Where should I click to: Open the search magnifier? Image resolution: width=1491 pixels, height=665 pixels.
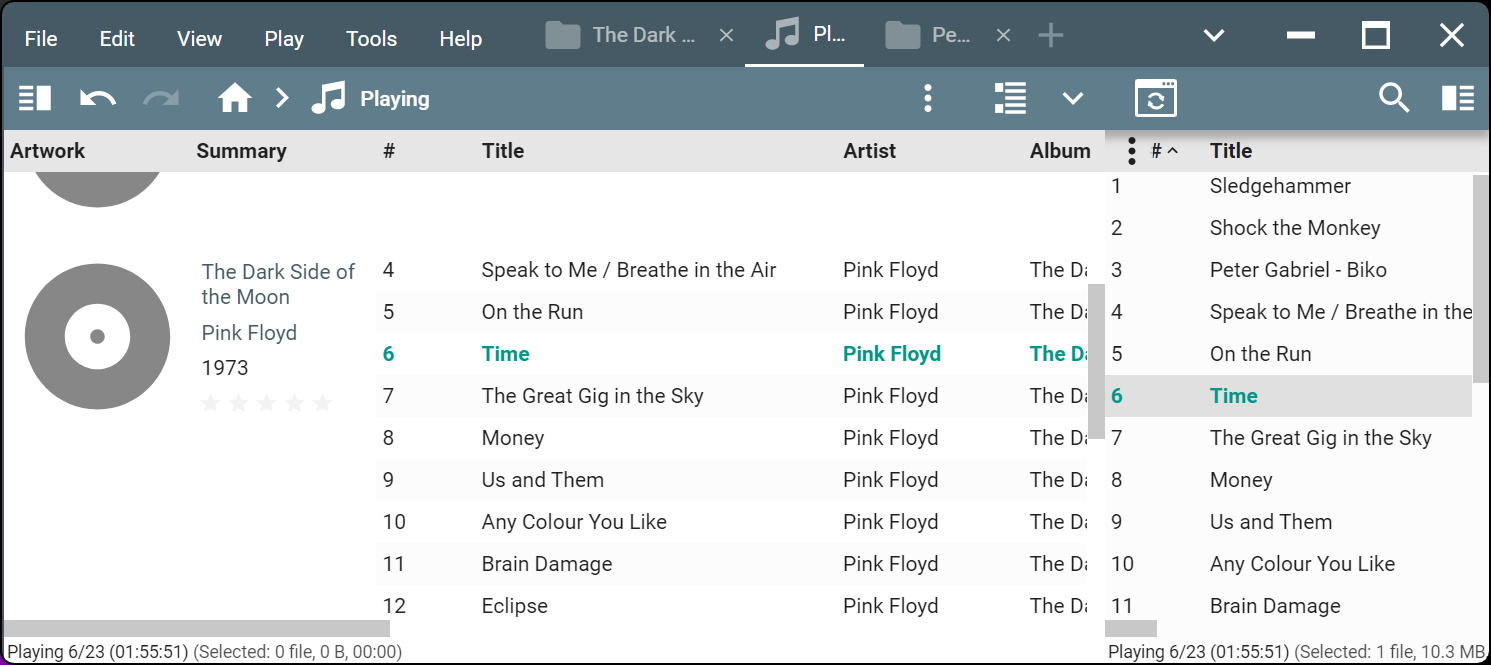tap(1393, 98)
